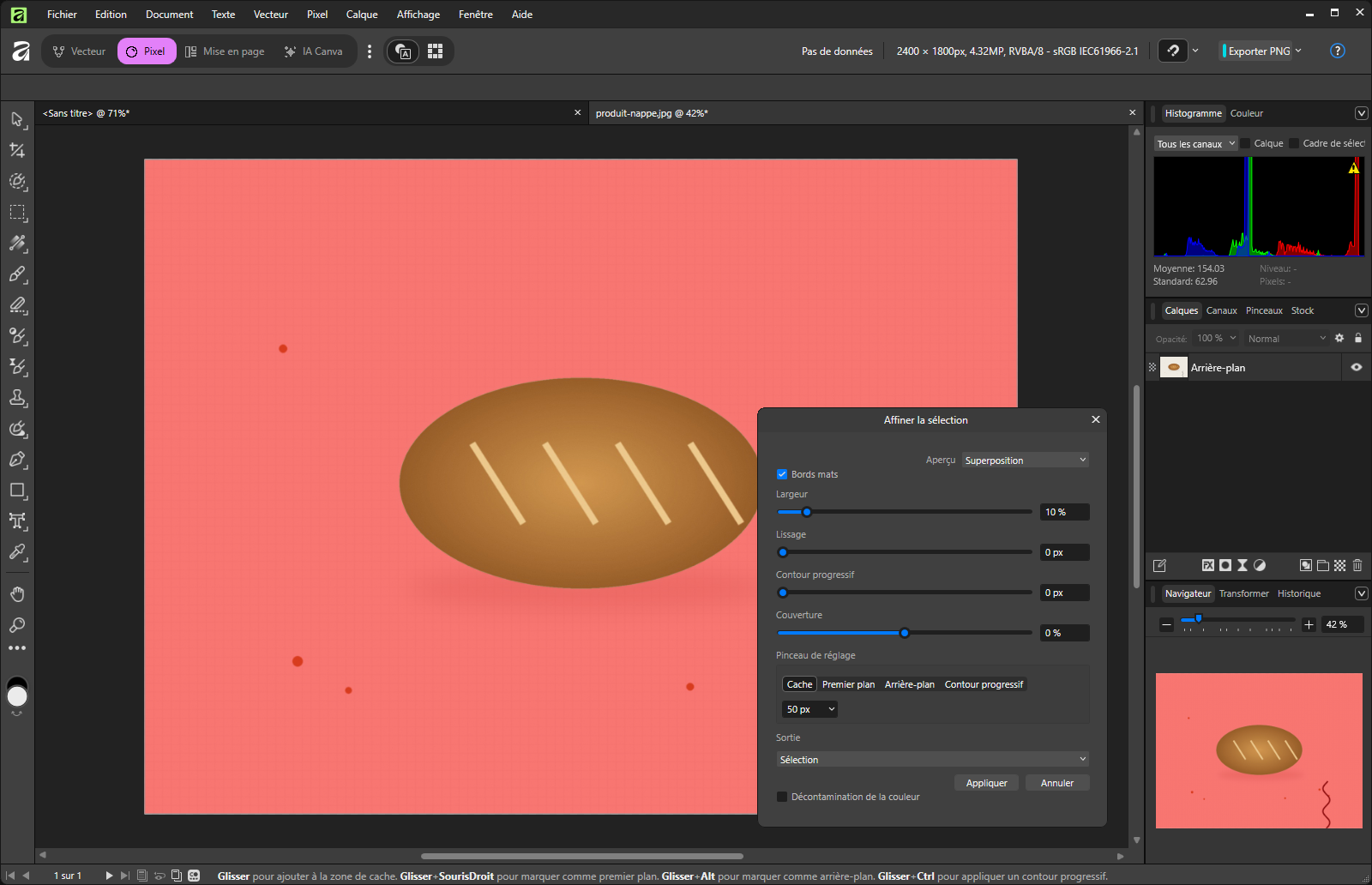
Task: Hide the Arrière-plan layer visibility
Action: [1356, 367]
